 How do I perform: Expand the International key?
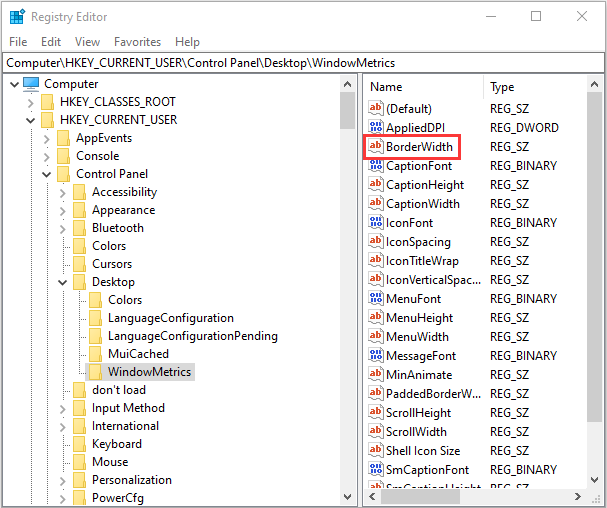click(x=63, y=427)
